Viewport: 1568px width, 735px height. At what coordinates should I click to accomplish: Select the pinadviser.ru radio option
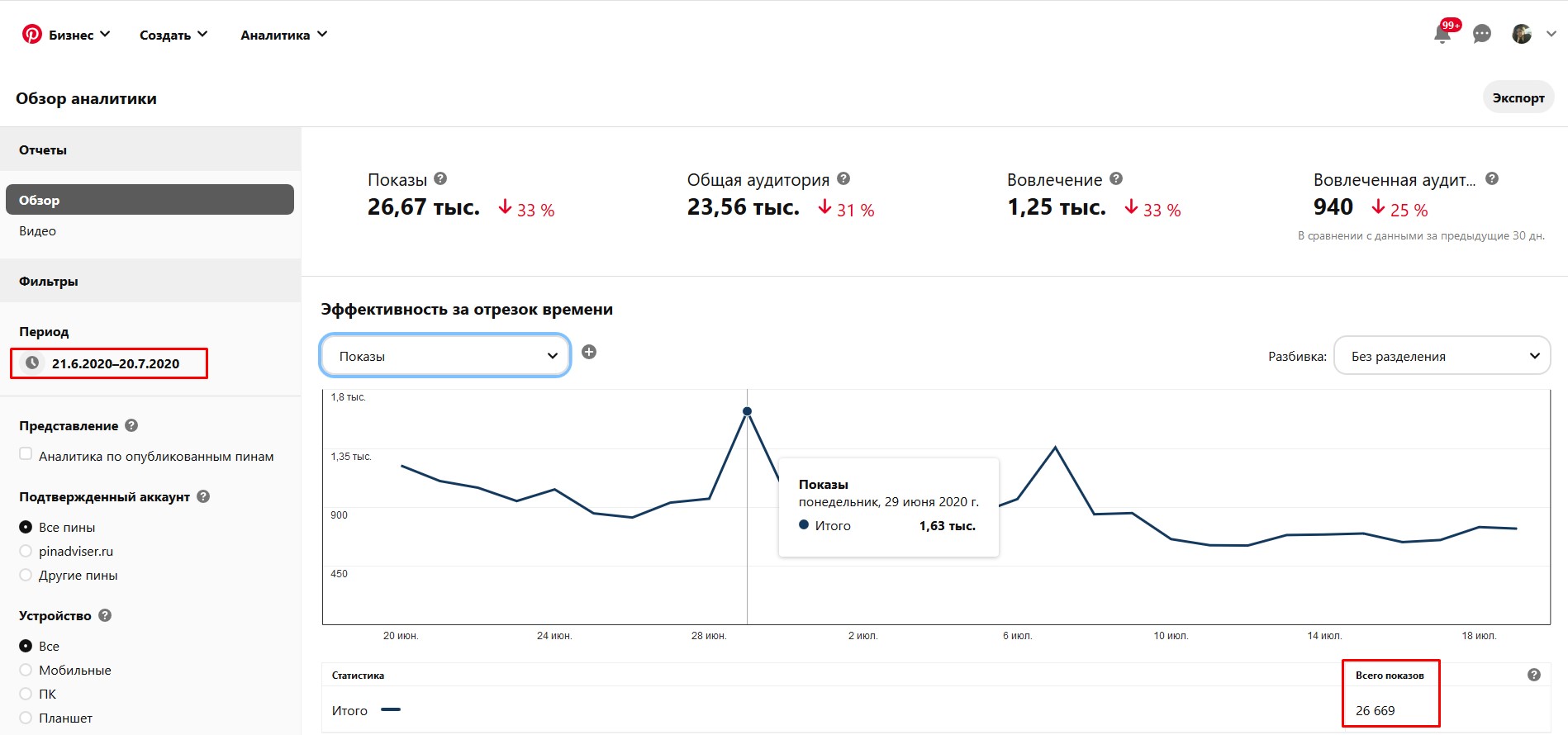point(26,551)
